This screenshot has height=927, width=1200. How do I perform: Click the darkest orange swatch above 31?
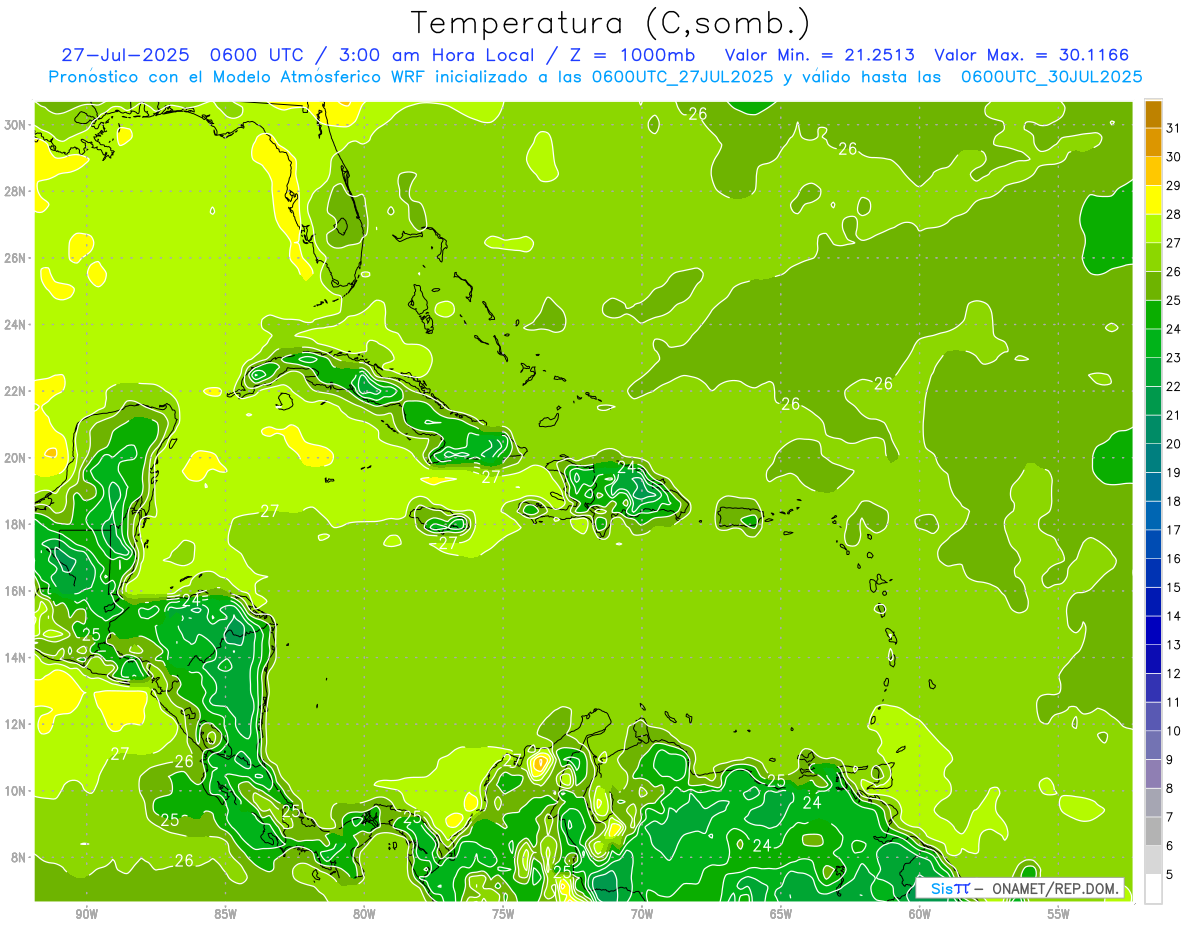(1153, 113)
